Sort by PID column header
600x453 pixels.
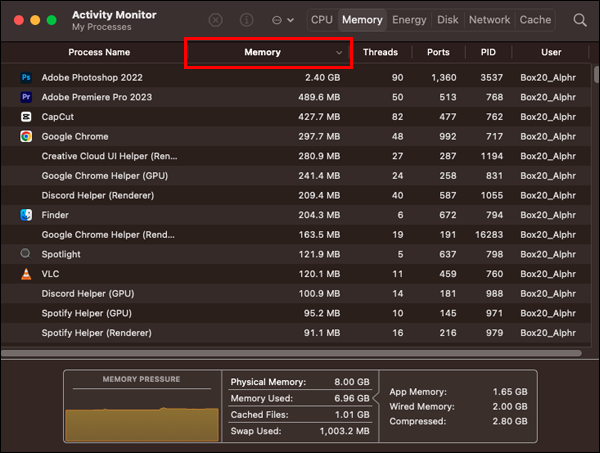[488, 52]
